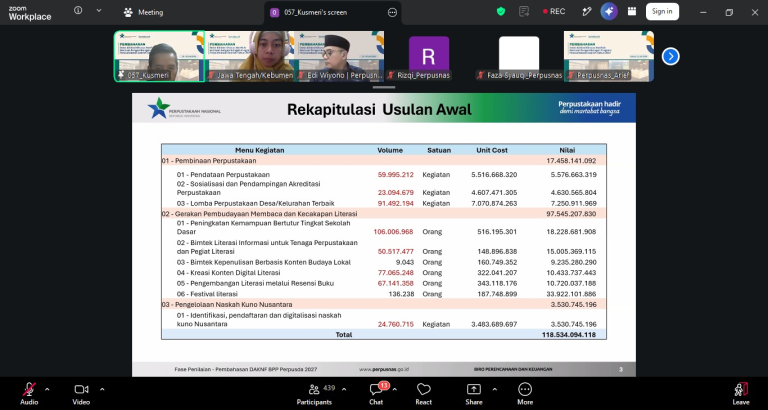The height and width of the screenshot is (410, 768).
Task: Click the 01 - Pembinaan Perpustakaan row
Action: point(384,161)
